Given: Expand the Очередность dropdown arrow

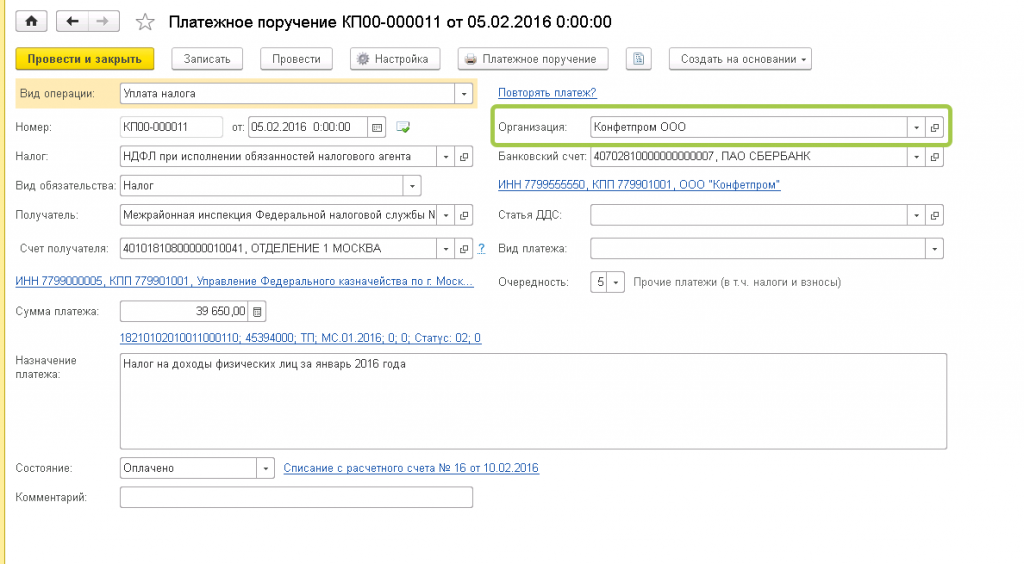Looking at the screenshot, I should click(x=616, y=282).
